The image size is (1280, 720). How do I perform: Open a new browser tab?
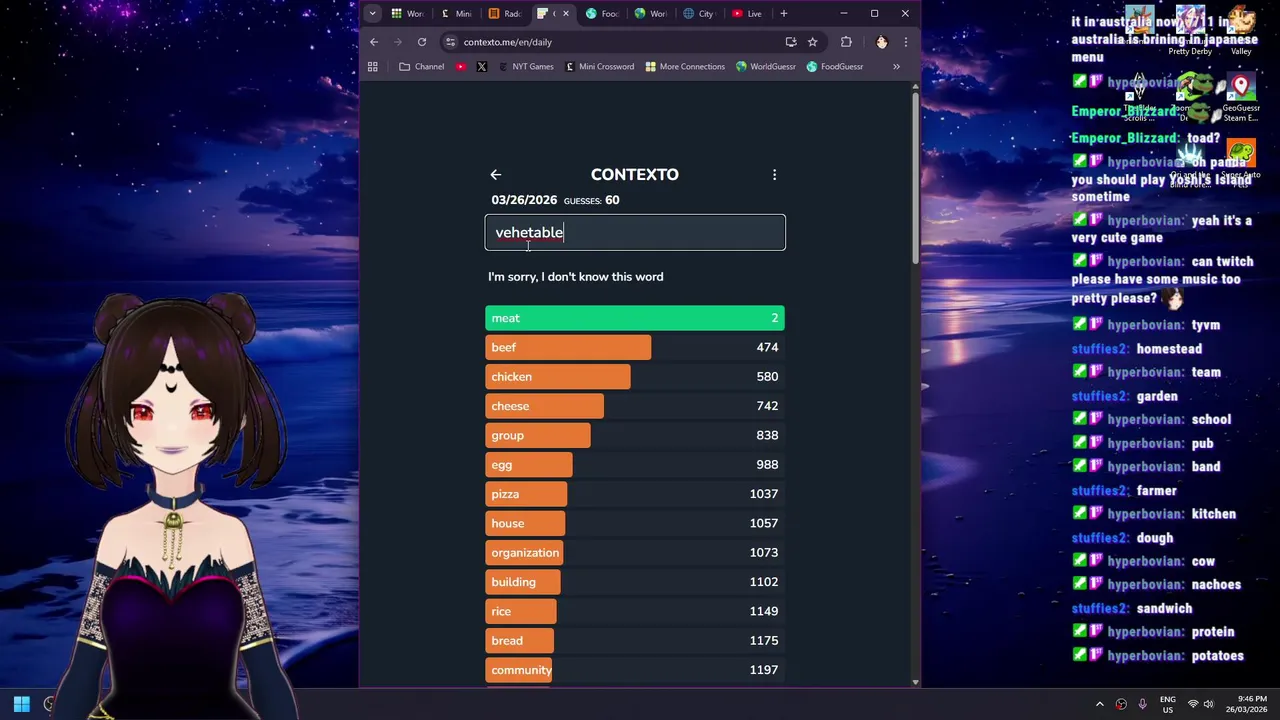pos(783,14)
